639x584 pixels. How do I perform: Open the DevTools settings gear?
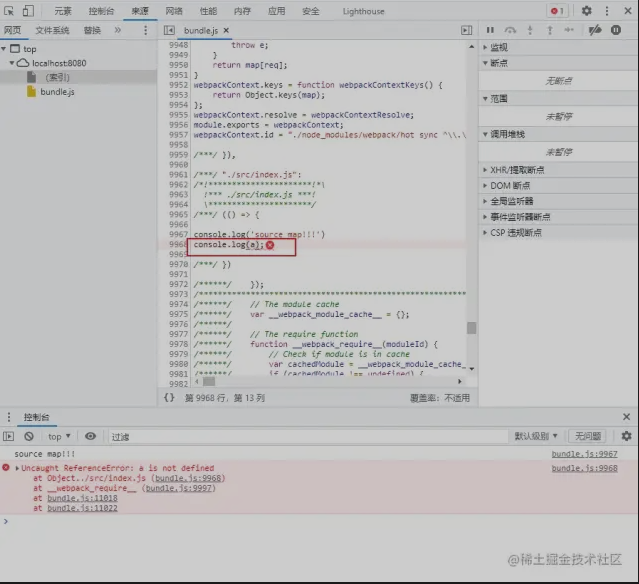[x=586, y=11]
